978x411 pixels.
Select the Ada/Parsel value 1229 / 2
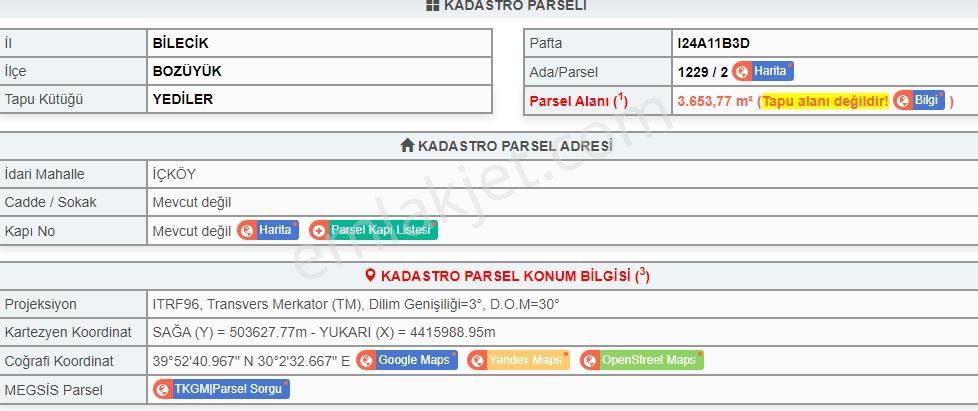point(703,72)
